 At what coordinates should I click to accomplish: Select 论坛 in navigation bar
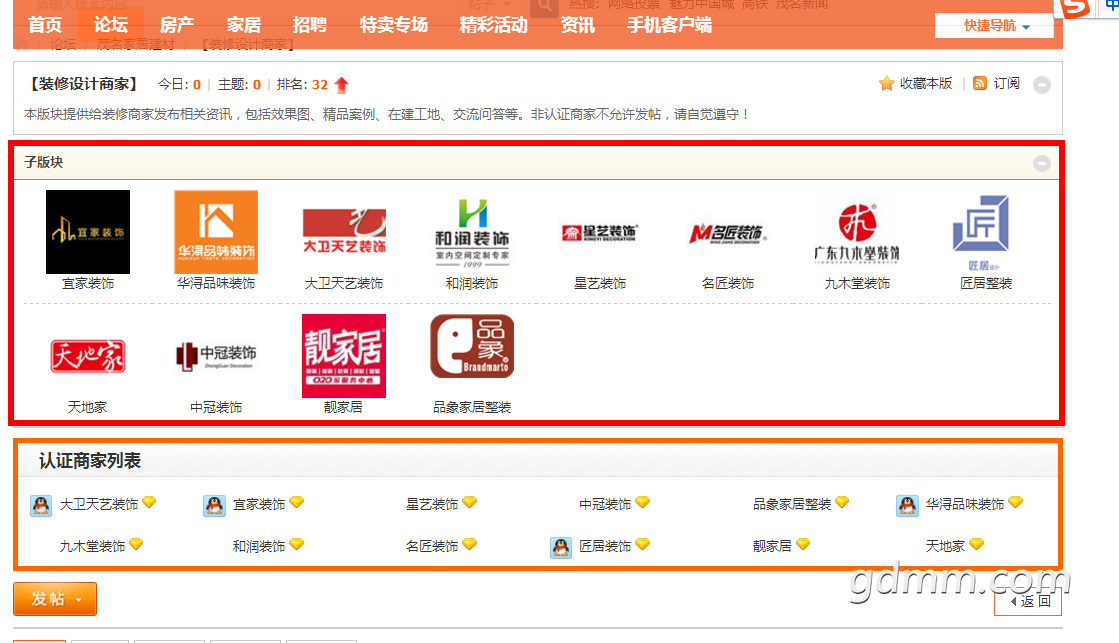click(x=111, y=25)
